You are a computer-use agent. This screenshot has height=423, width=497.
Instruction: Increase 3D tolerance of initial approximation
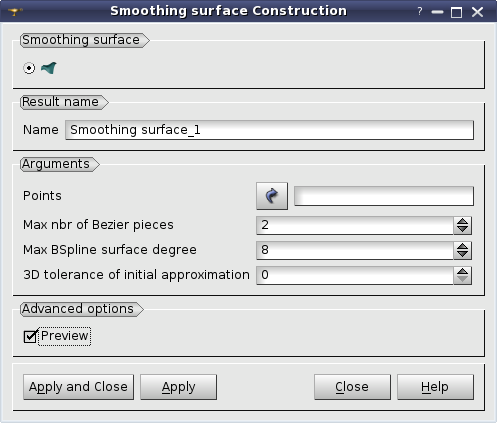tap(462, 271)
